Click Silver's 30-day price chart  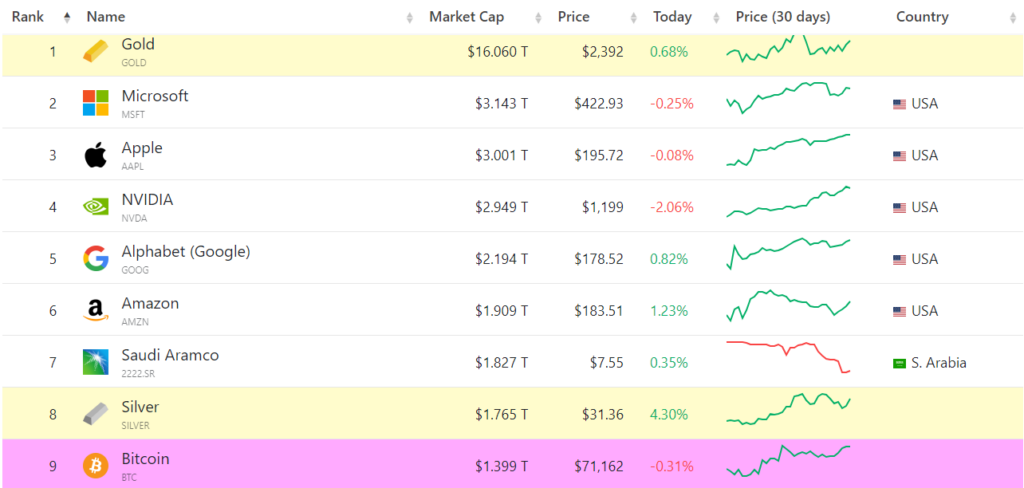(x=788, y=410)
